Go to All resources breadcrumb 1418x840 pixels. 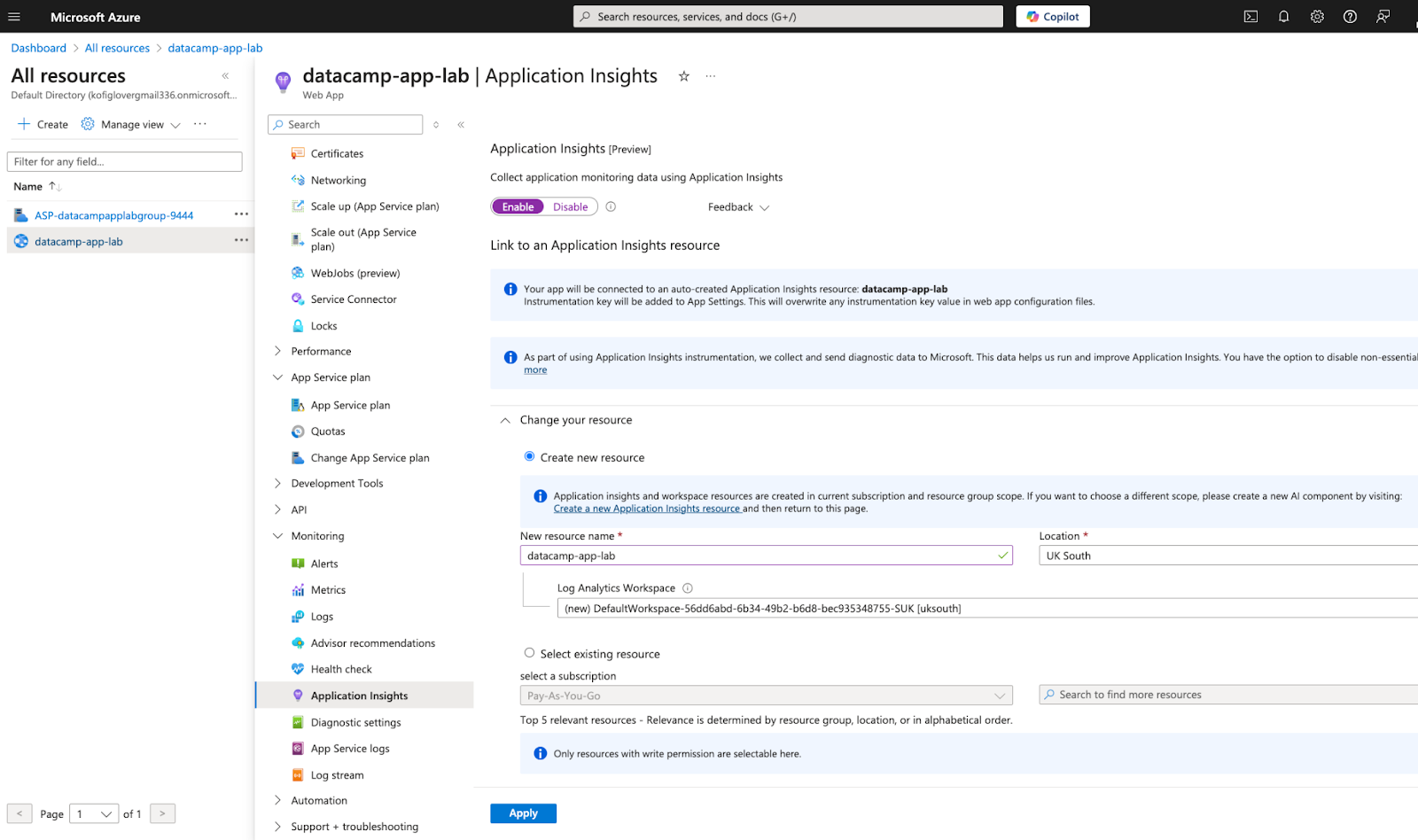(117, 48)
